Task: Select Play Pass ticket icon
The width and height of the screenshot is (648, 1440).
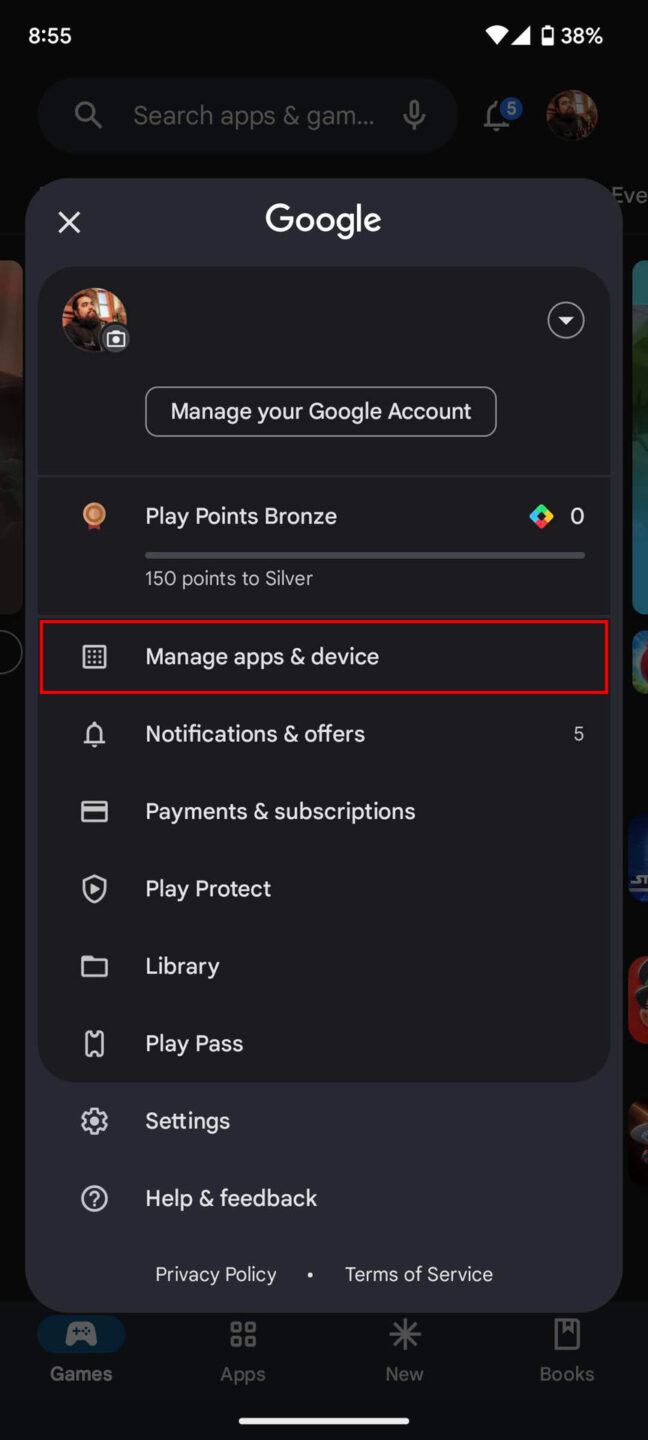Action: (x=94, y=1043)
